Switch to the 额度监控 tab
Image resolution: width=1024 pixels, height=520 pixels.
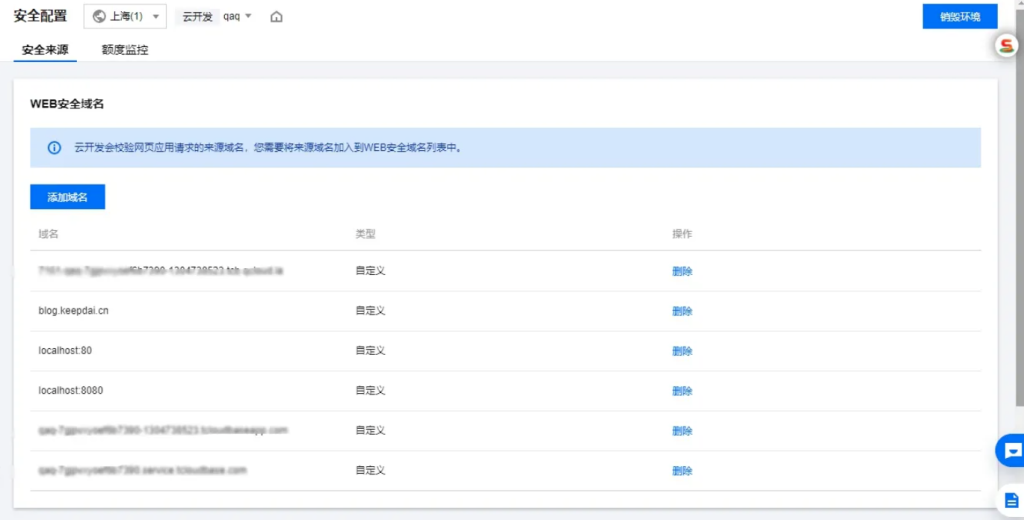pyautogui.click(x=125, y=49)
